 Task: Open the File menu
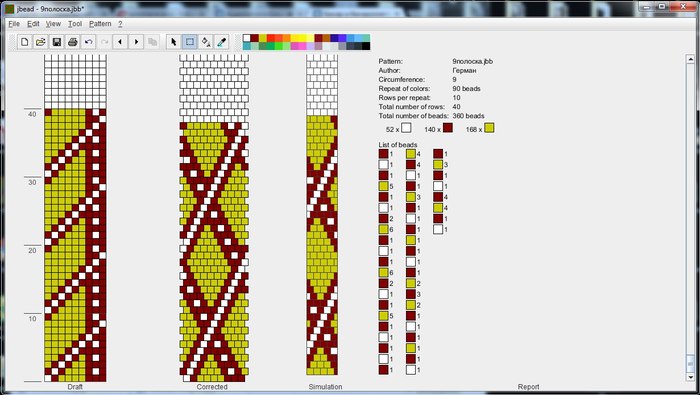pyautogui.click(x=14, y=24)
